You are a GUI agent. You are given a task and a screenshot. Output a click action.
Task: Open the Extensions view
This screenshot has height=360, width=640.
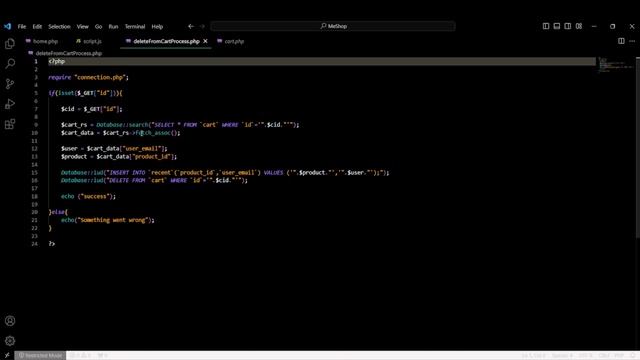point(10,124)
